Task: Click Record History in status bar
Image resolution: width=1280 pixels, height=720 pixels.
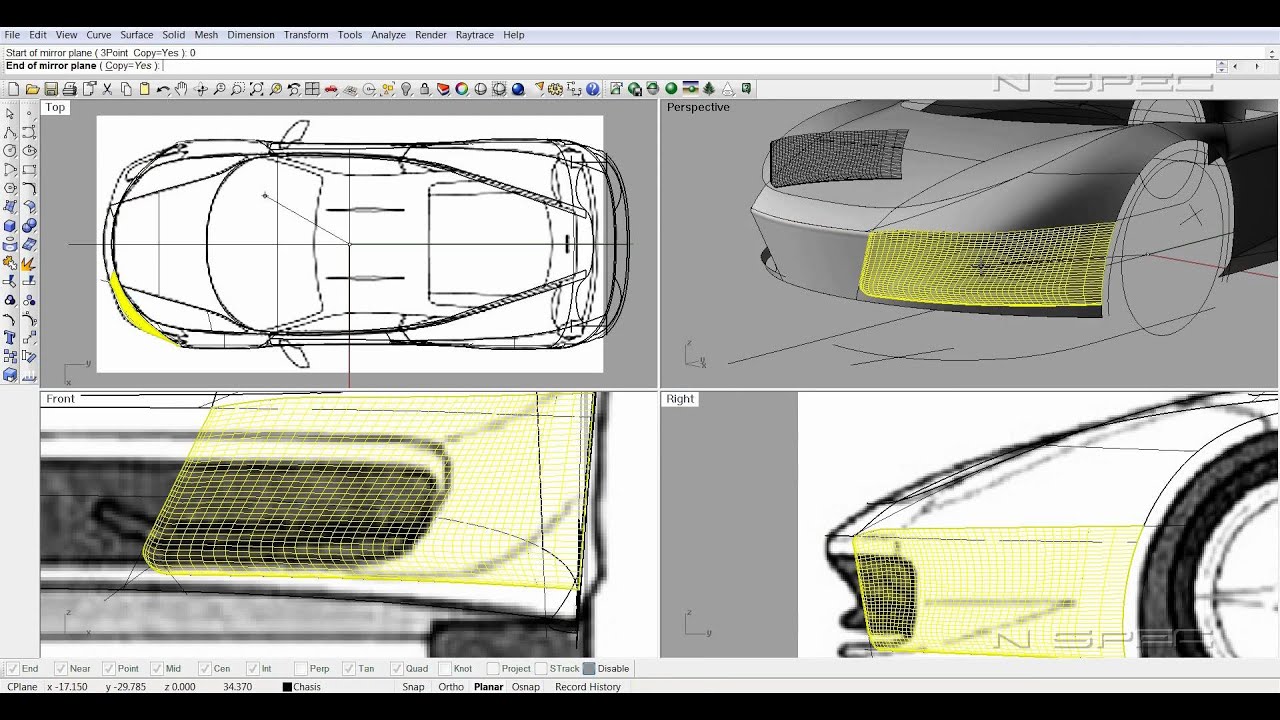Action: click(587, 687)
